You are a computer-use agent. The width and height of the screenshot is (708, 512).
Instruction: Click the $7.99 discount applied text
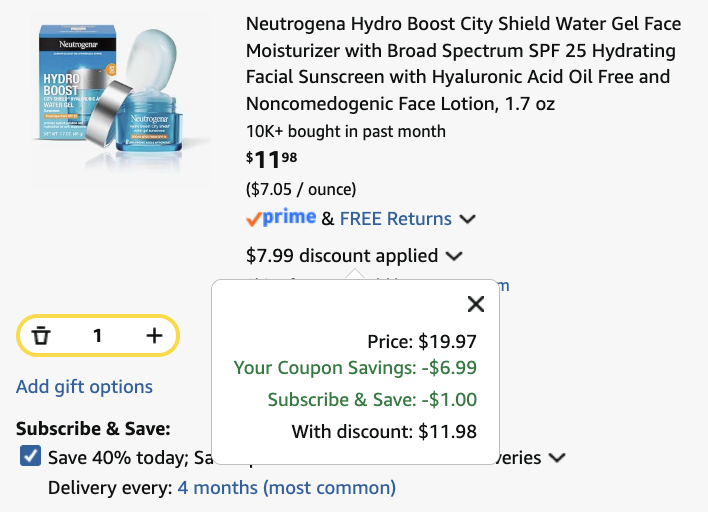(x=342, y=256)
